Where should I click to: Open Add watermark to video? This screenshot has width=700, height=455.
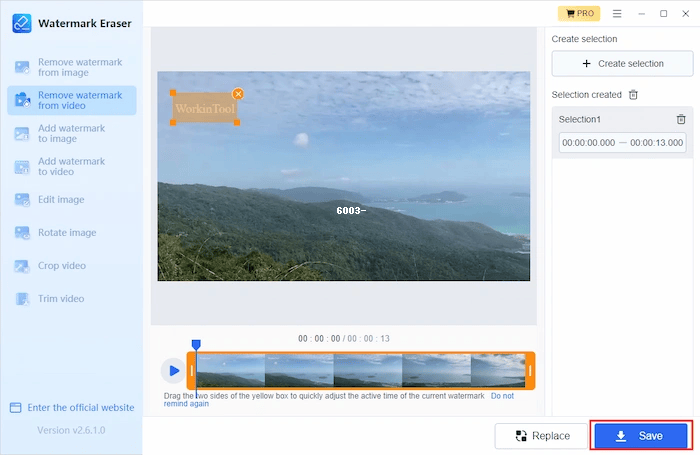click(x=71, y=167)
